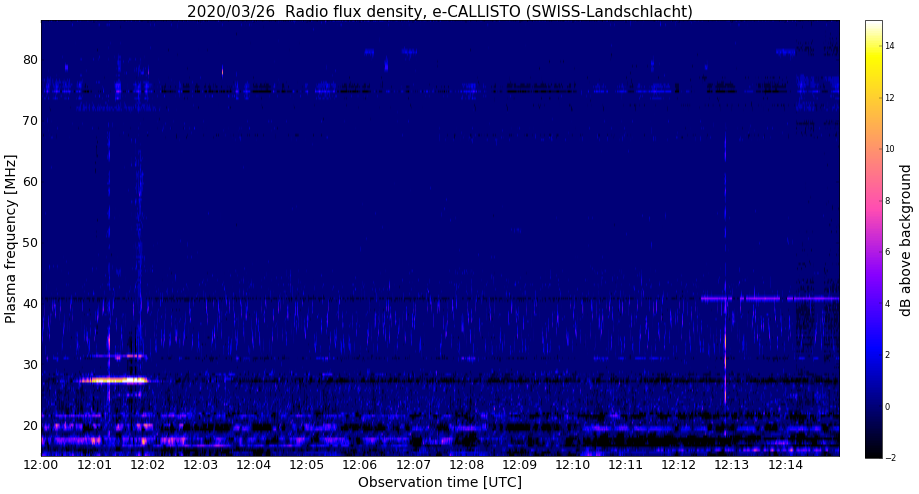
Task: Select the 12:04 time tick label
Action: 254,465
